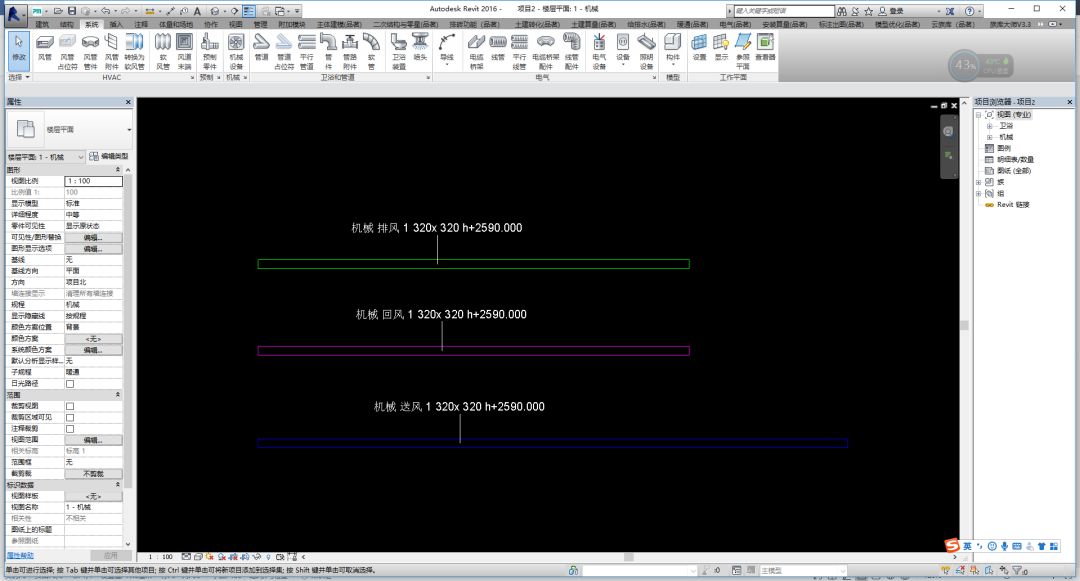Open the 协作 ribbon tab
Viewport: 1080px width, 581px height.
[211, 24]
